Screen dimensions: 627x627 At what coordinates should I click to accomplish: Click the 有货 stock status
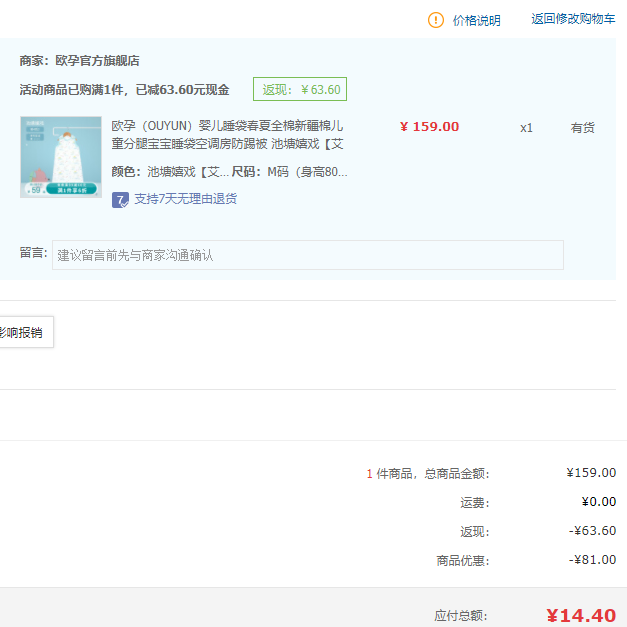tap(582, 128)
